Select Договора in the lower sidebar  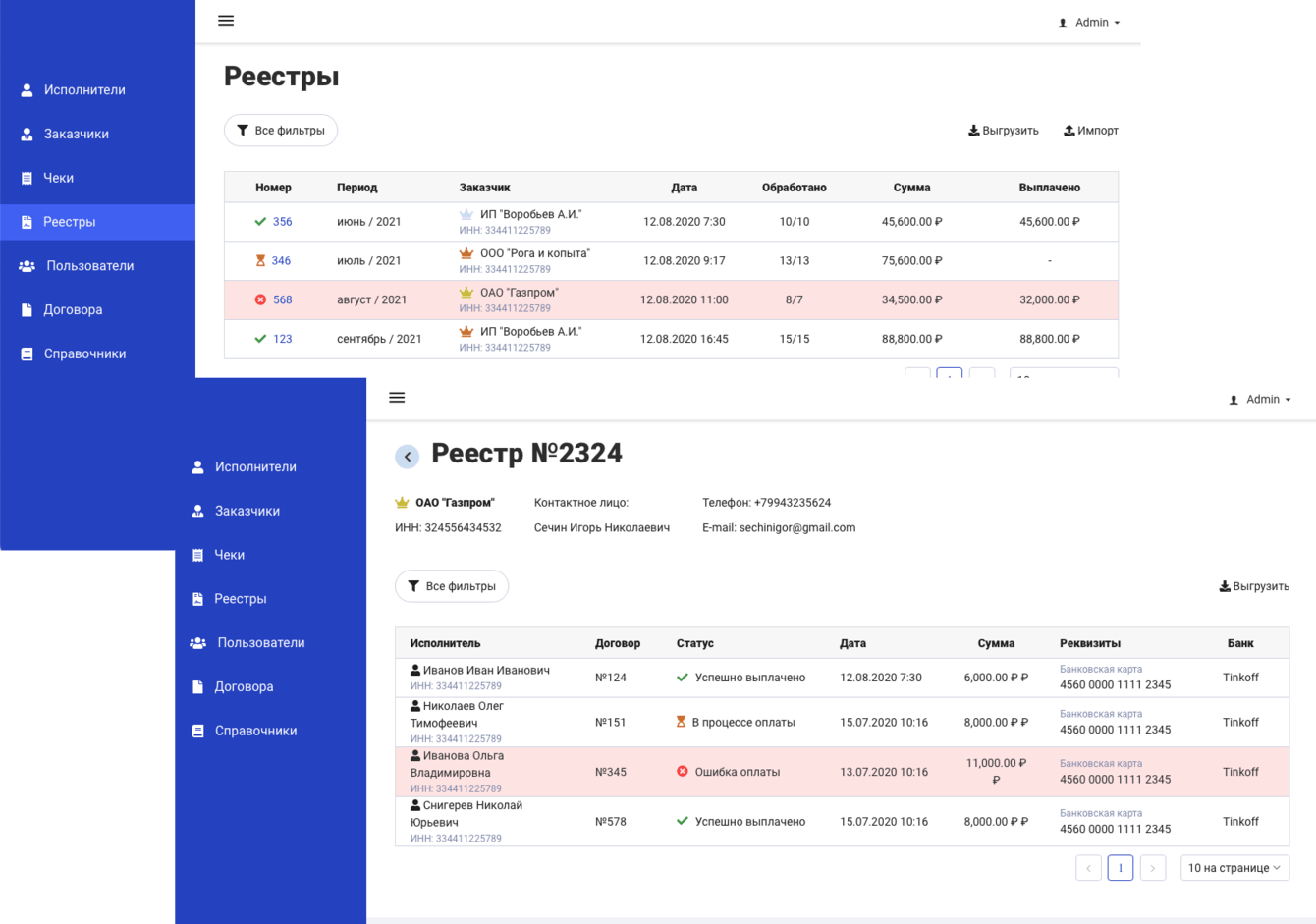[x=244, y=686]
